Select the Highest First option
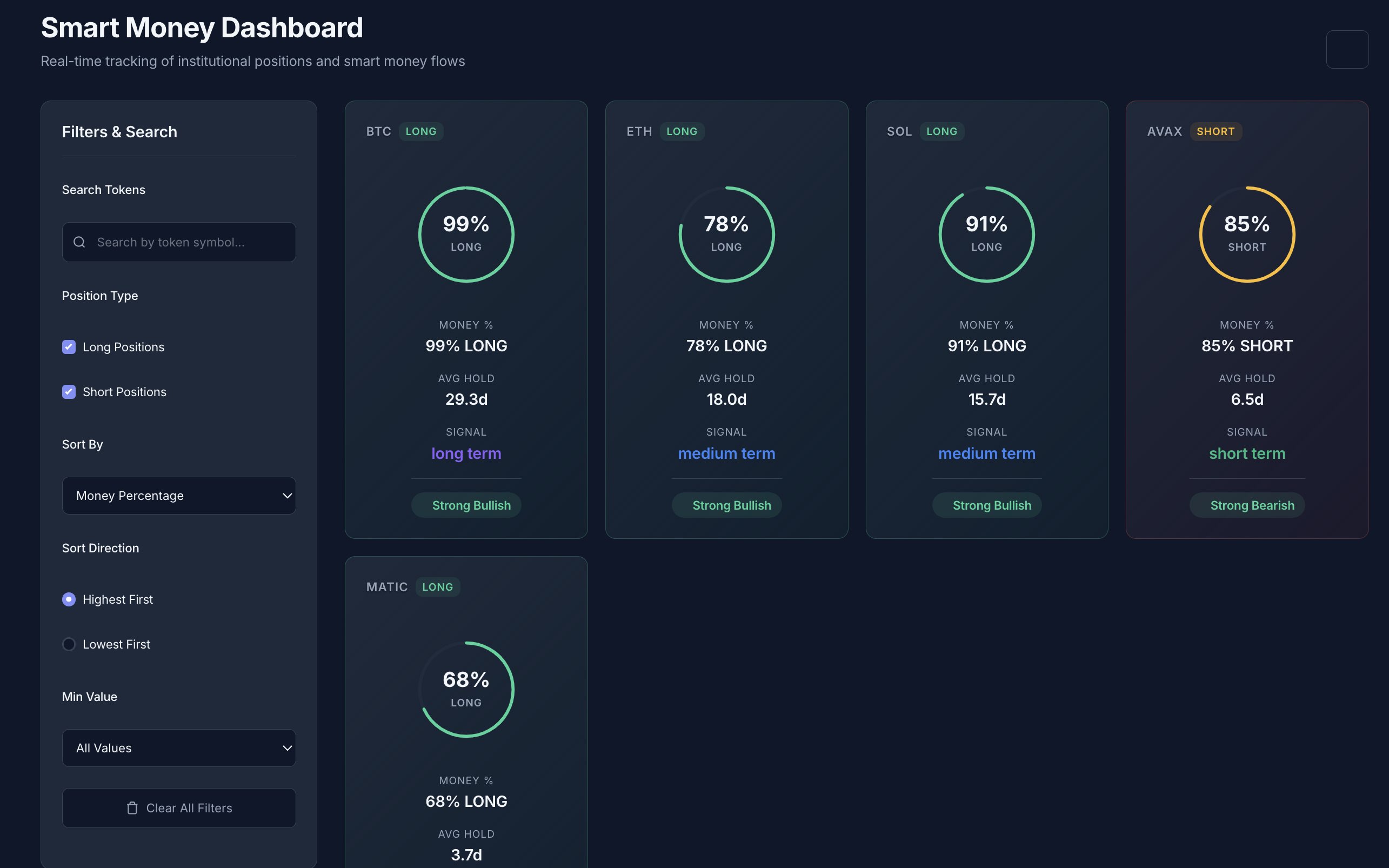 tap(69, 599)
